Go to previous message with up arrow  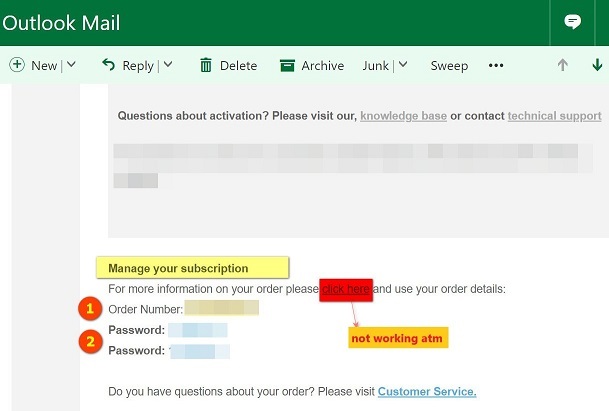(562, 66)
